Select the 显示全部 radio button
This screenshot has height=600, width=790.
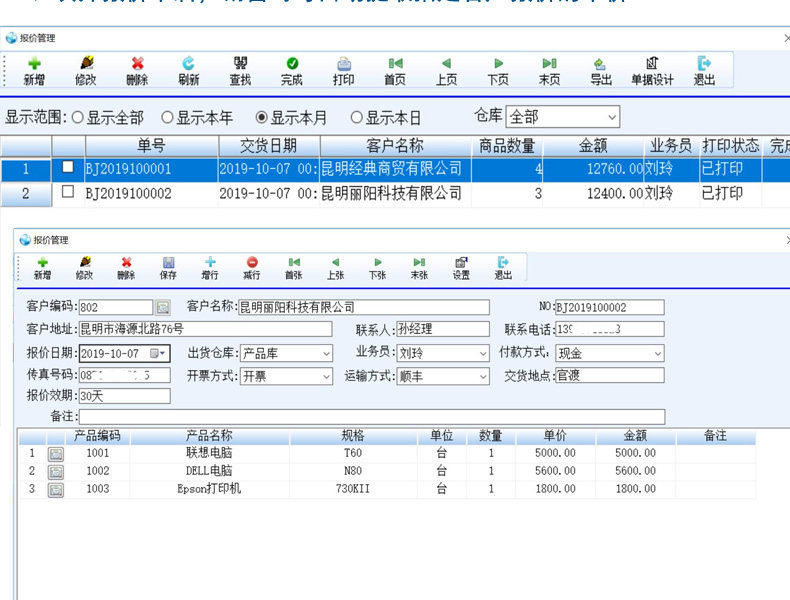click(77, 117)
